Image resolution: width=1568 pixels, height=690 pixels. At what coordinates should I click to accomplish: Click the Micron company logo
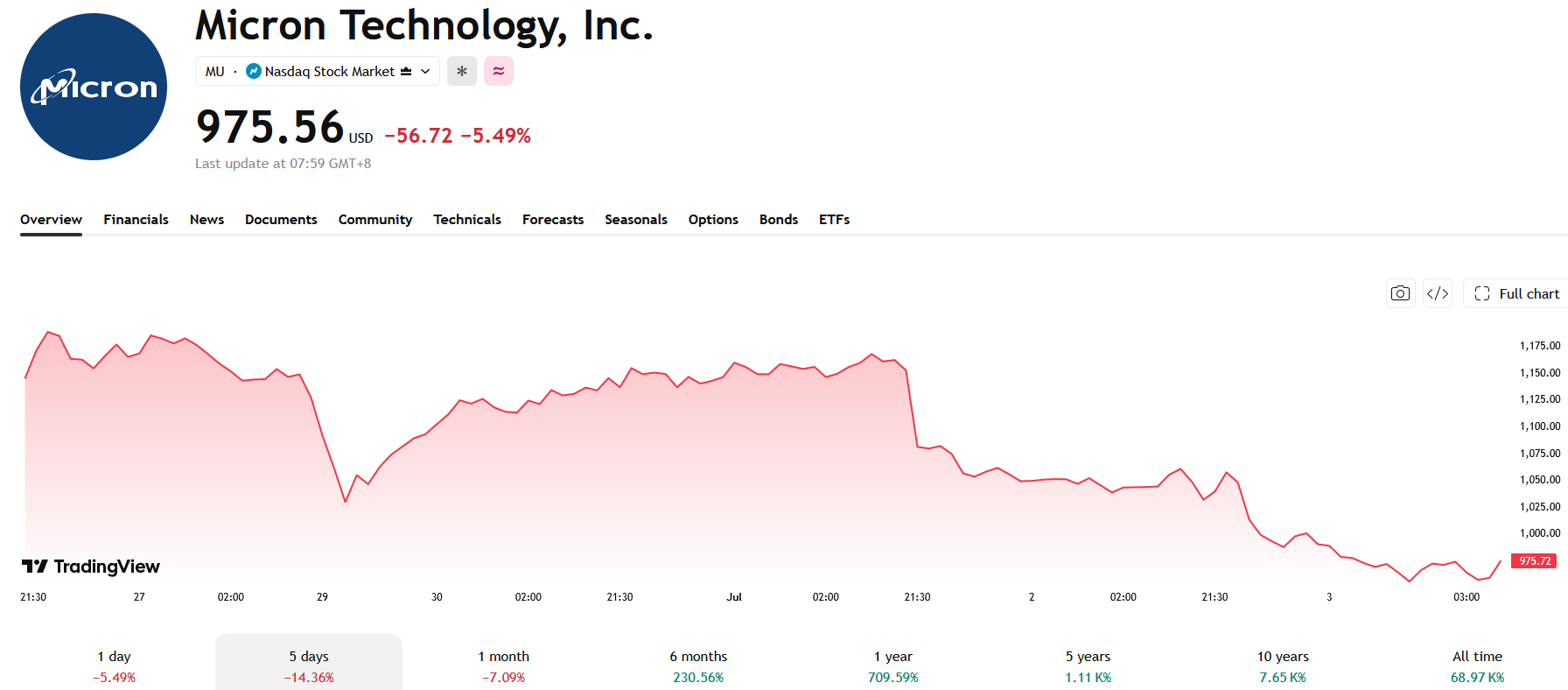[x=94, y=87]
